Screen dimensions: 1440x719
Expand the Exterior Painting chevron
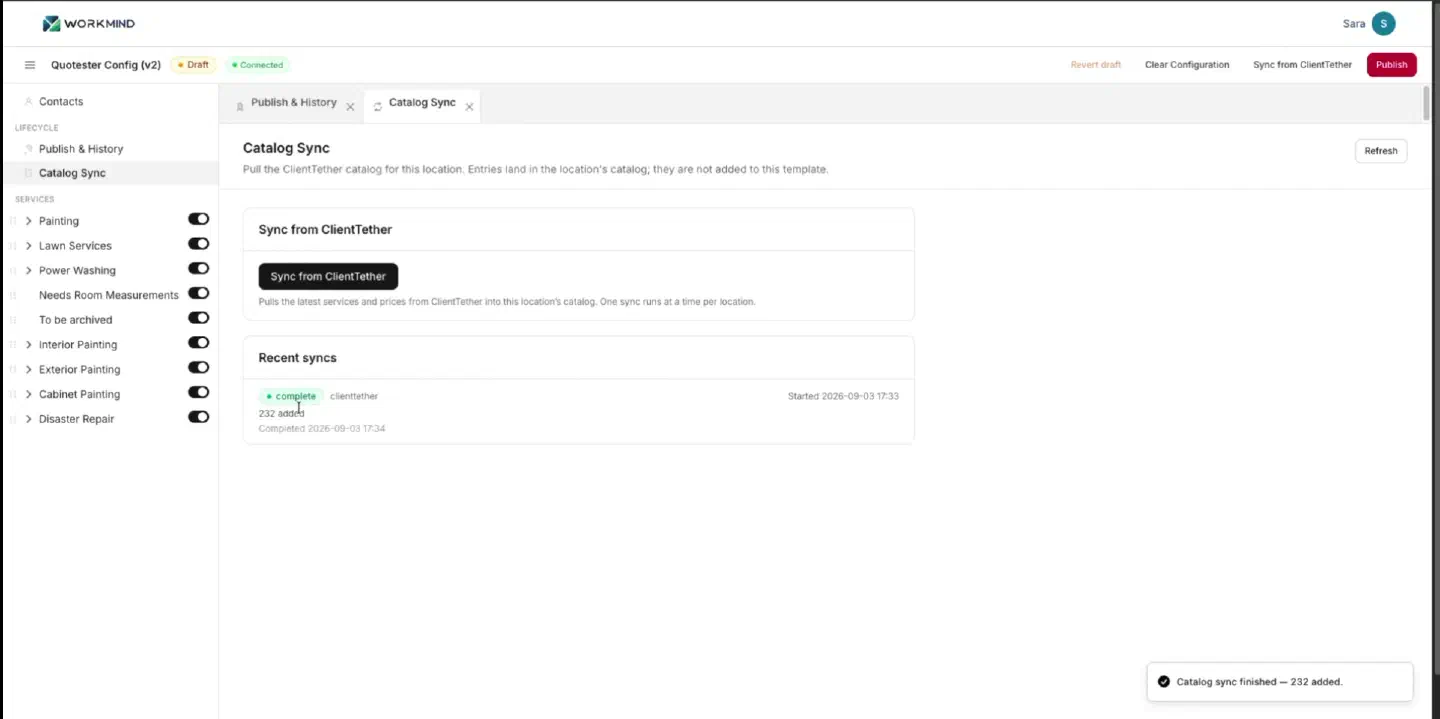click(x=28, y=370)
